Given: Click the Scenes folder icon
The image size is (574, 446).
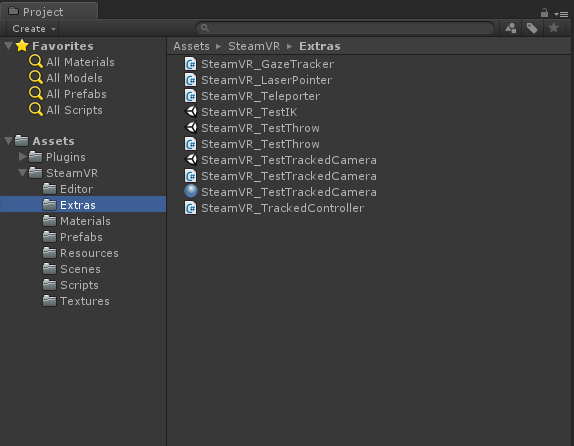Looking at the screenshot, I should point(49,269).
